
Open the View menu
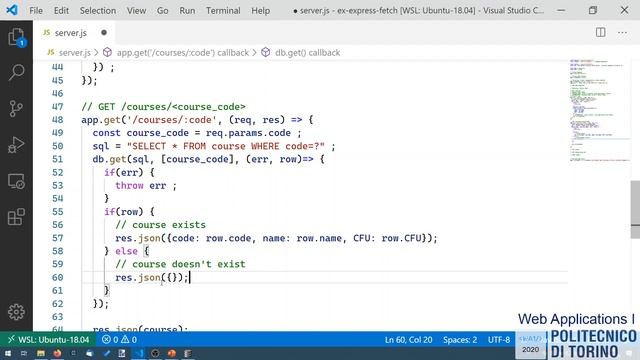(x=136, y=10)
